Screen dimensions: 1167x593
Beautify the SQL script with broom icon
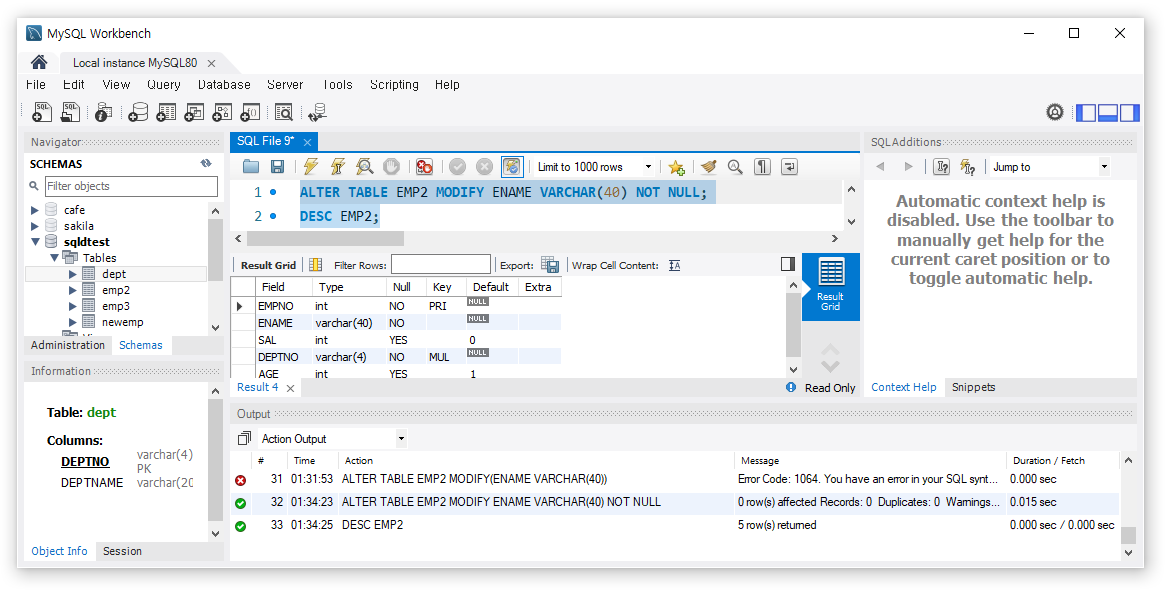click(x=709, y=167)
